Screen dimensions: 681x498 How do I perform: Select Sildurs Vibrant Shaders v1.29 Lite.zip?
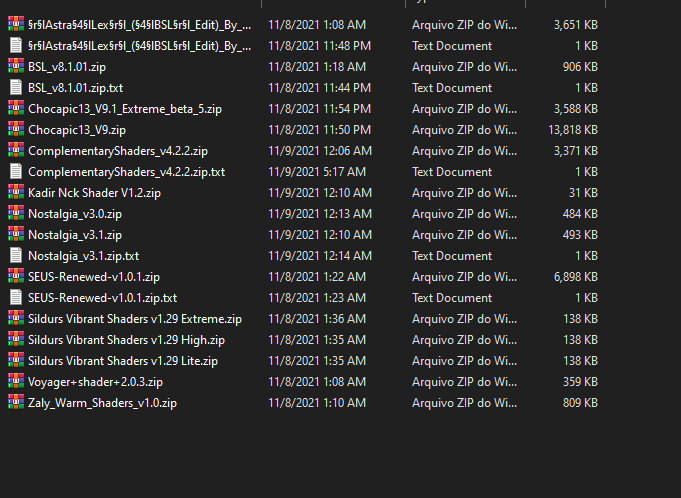(x=123, y=361)
